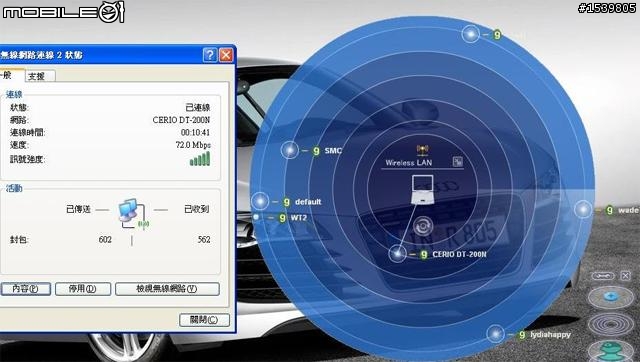Image resolution: width=640 pixels, height=362 pixels.
Task: Click the received packets count 562
Action: (204, 240)
